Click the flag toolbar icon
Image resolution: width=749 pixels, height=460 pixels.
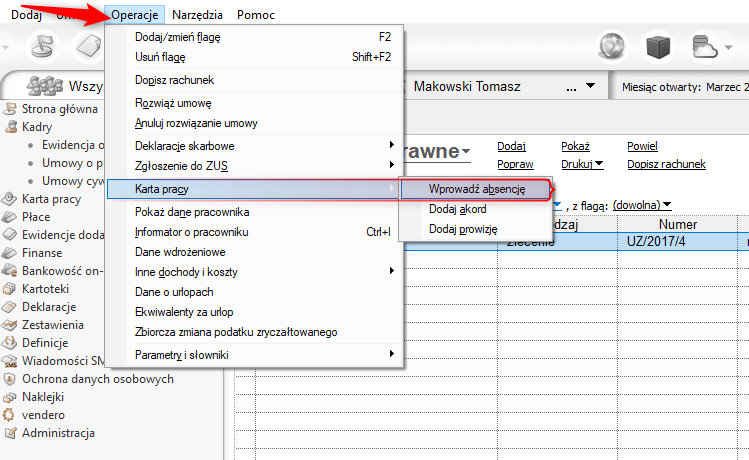tap(42, 47)
